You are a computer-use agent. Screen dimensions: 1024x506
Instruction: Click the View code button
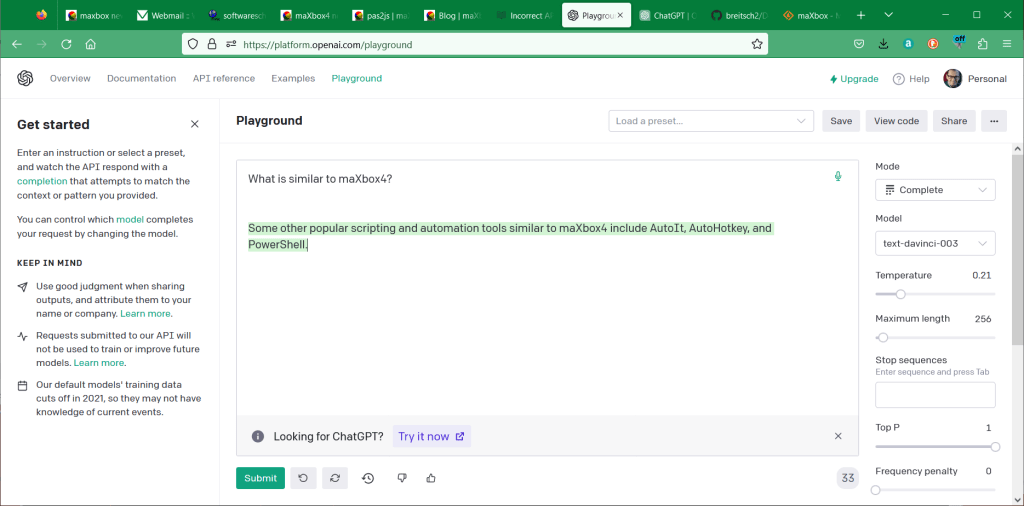pos(896,121)
